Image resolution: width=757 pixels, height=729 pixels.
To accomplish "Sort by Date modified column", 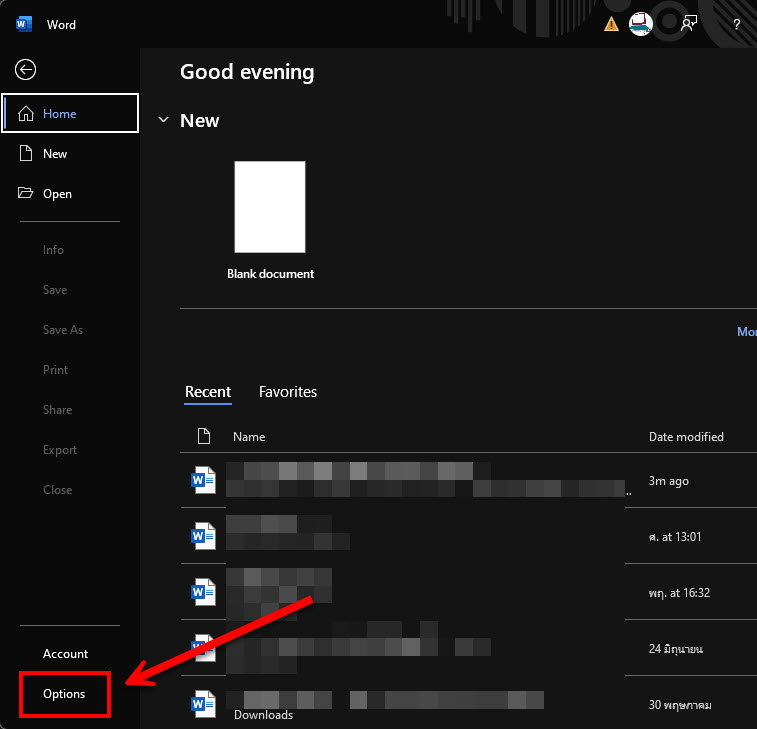I will [686, 437].
